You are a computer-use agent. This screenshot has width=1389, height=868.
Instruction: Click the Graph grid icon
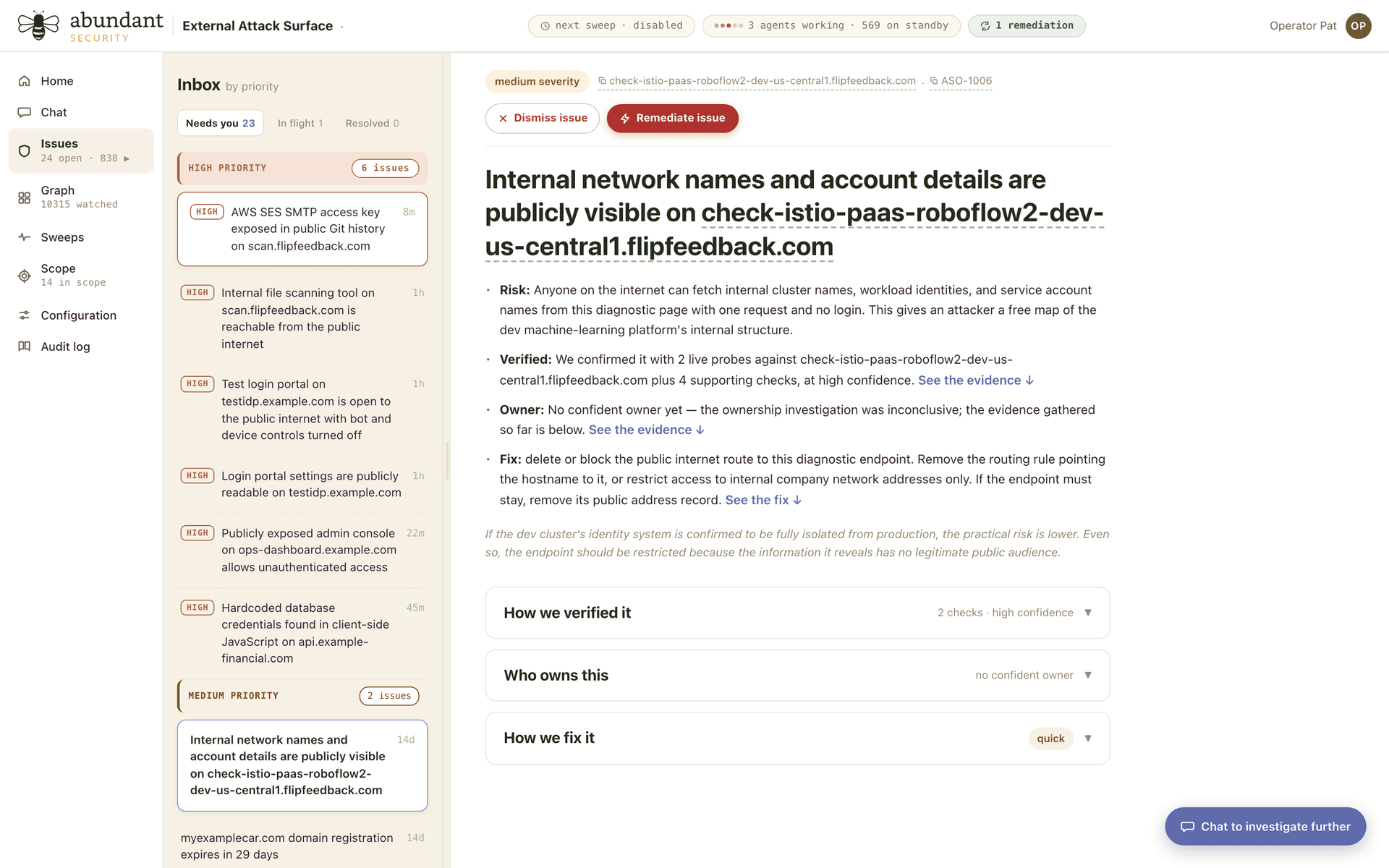[x=25, y=197]
